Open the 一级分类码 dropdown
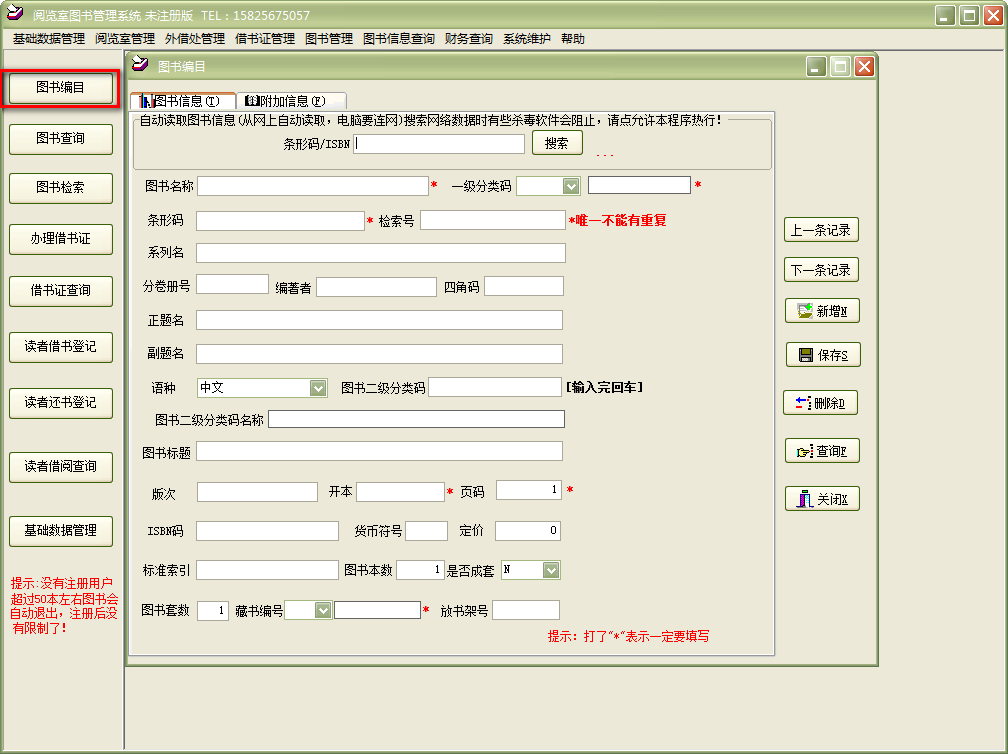1008x754 pixels. 571,186
